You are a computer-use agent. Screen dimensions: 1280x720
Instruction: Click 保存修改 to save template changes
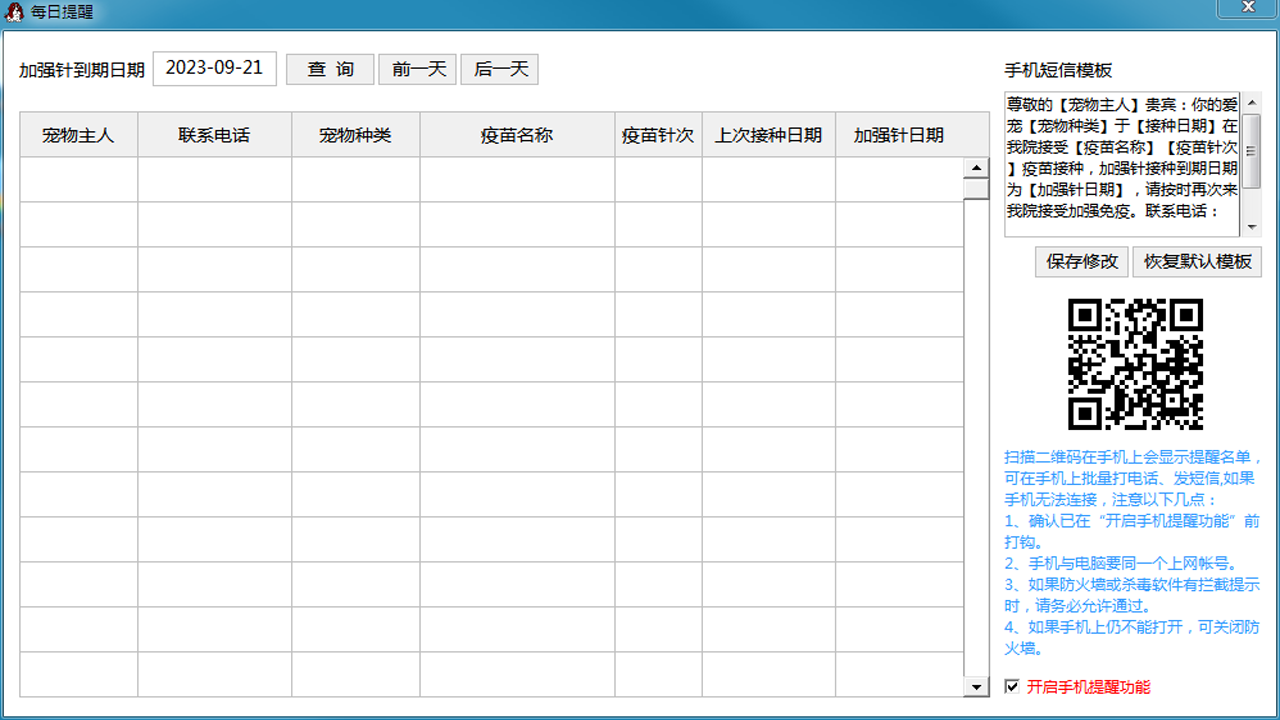coord(1081,261)
